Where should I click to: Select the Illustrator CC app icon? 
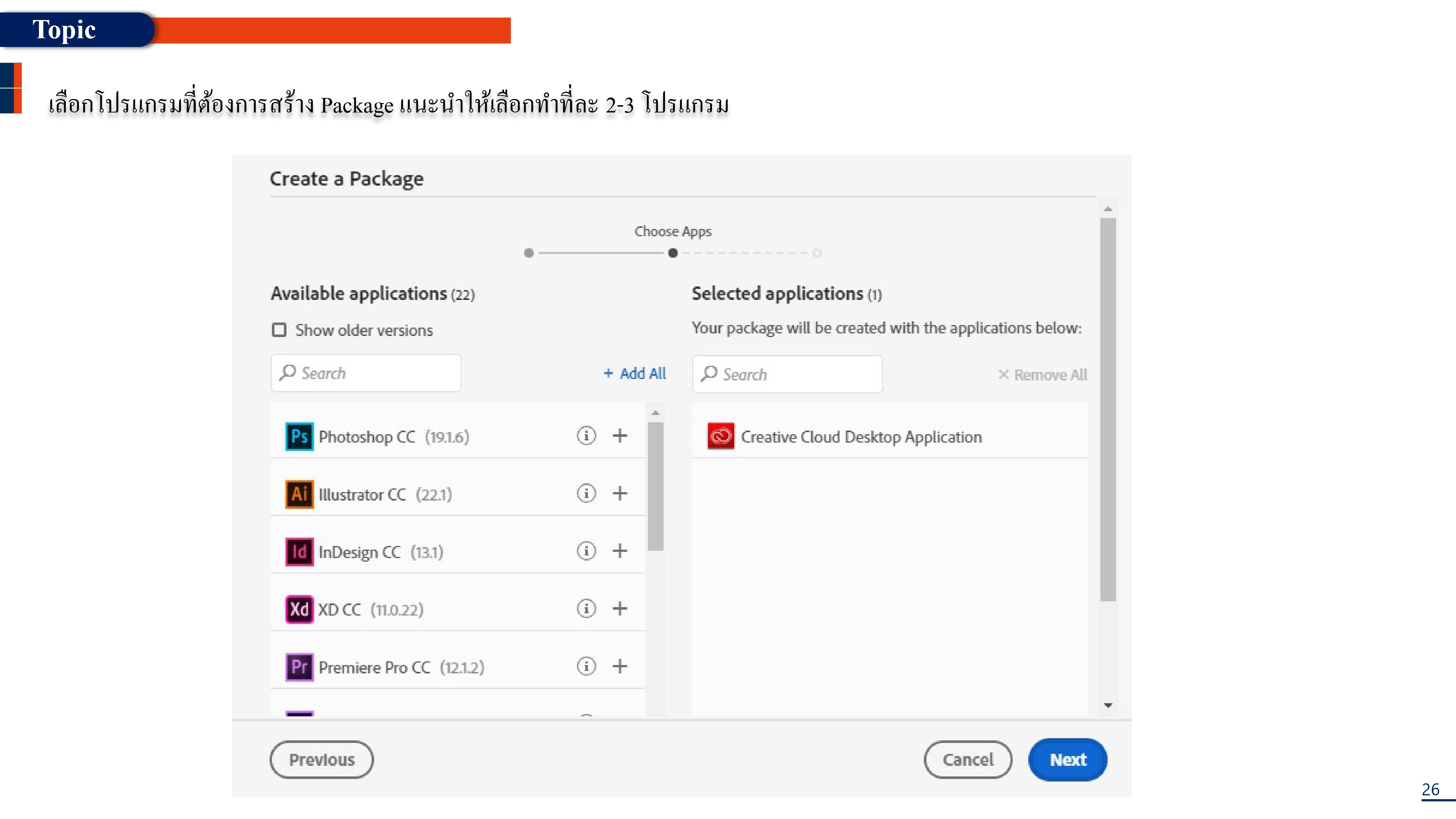(299, 494)
